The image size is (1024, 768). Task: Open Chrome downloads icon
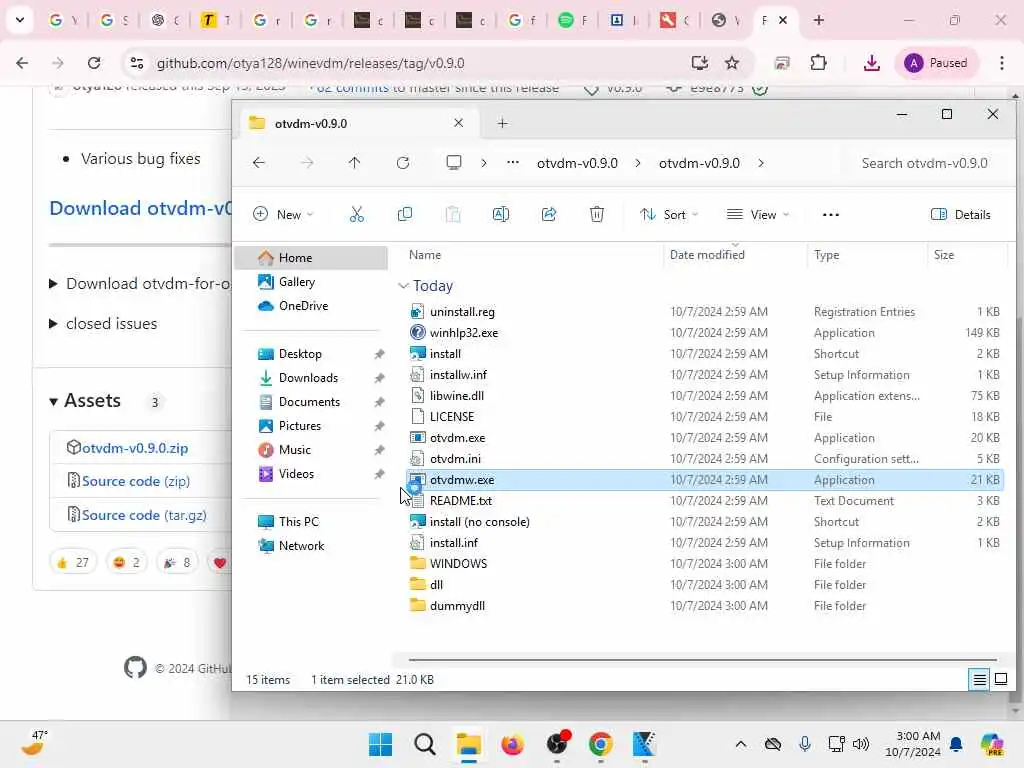pos(871,63)
